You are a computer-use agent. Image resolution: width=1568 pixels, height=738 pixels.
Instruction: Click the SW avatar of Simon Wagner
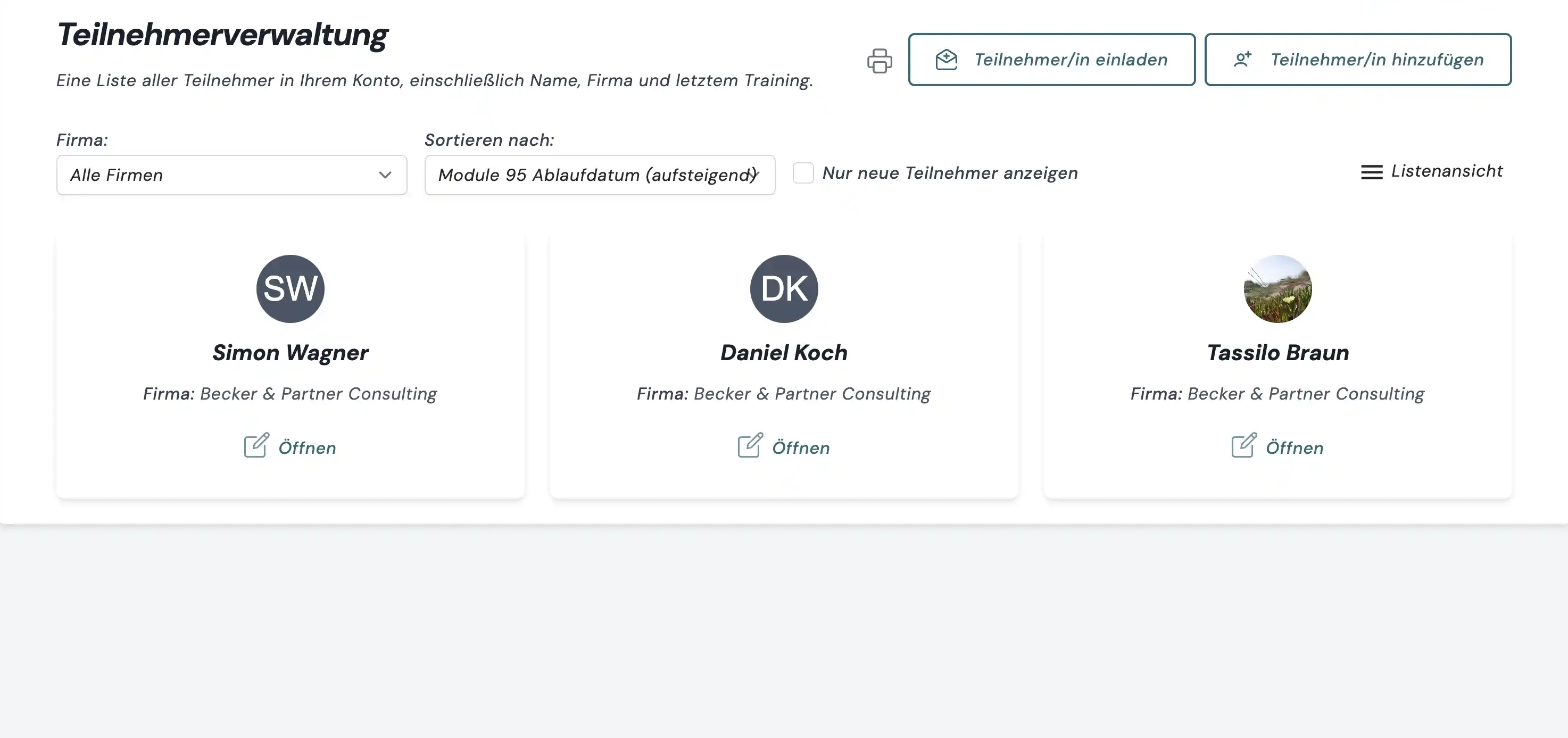click(291, 288)
